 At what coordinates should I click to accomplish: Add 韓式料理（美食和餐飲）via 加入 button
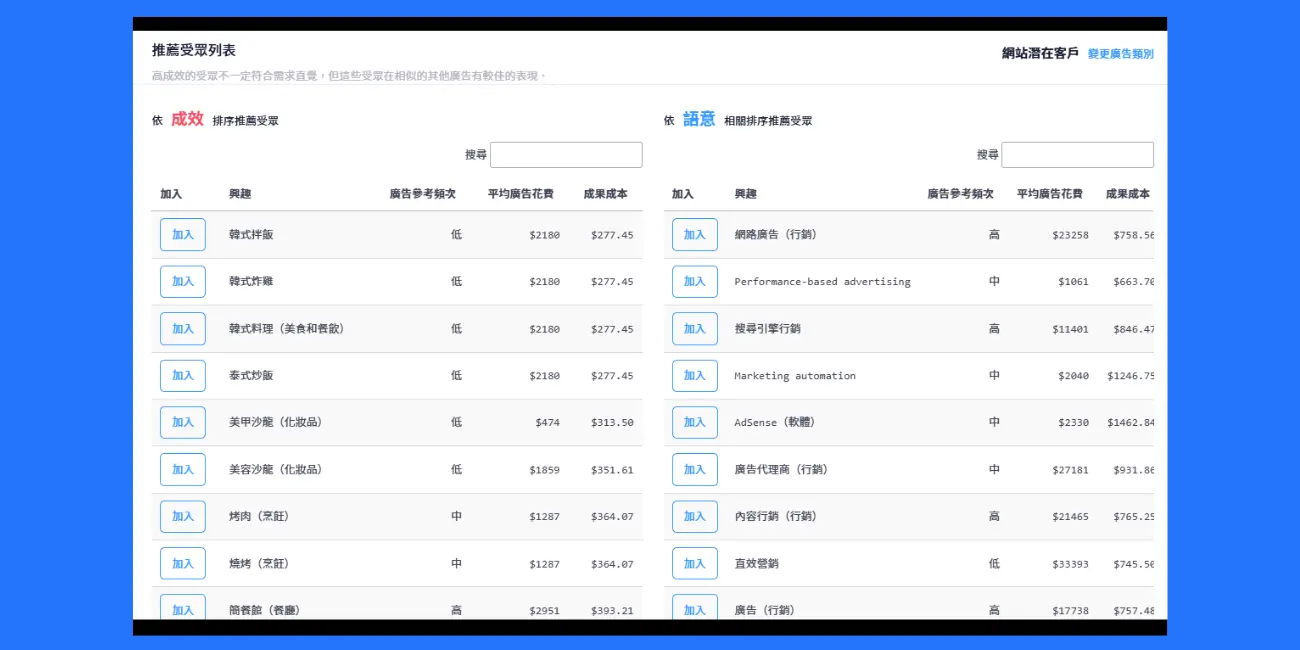183,329
